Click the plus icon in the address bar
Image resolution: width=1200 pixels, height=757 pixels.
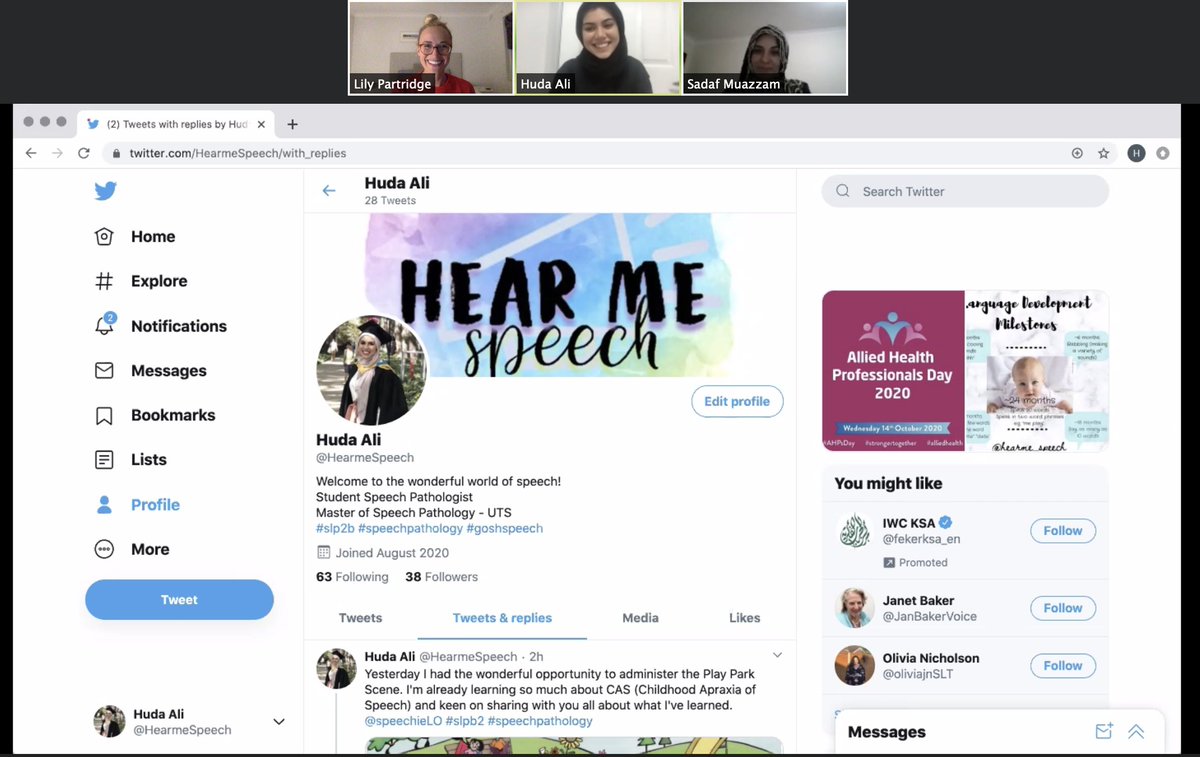(x=1077, y=153)
